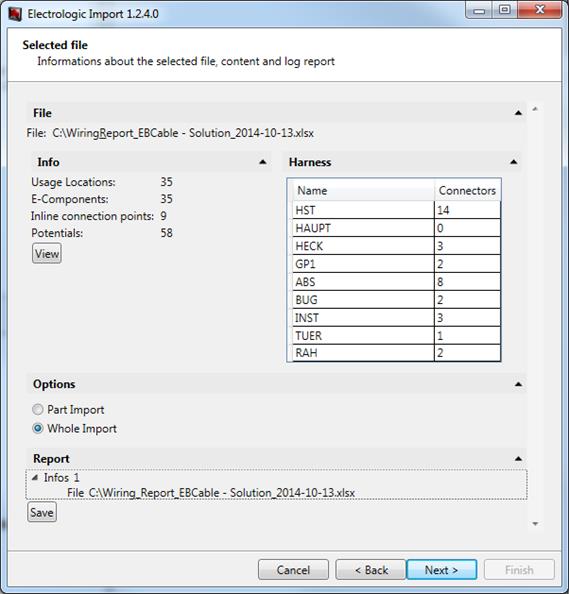Collapse the Infos 1 tree node

[x=35, y=477]
